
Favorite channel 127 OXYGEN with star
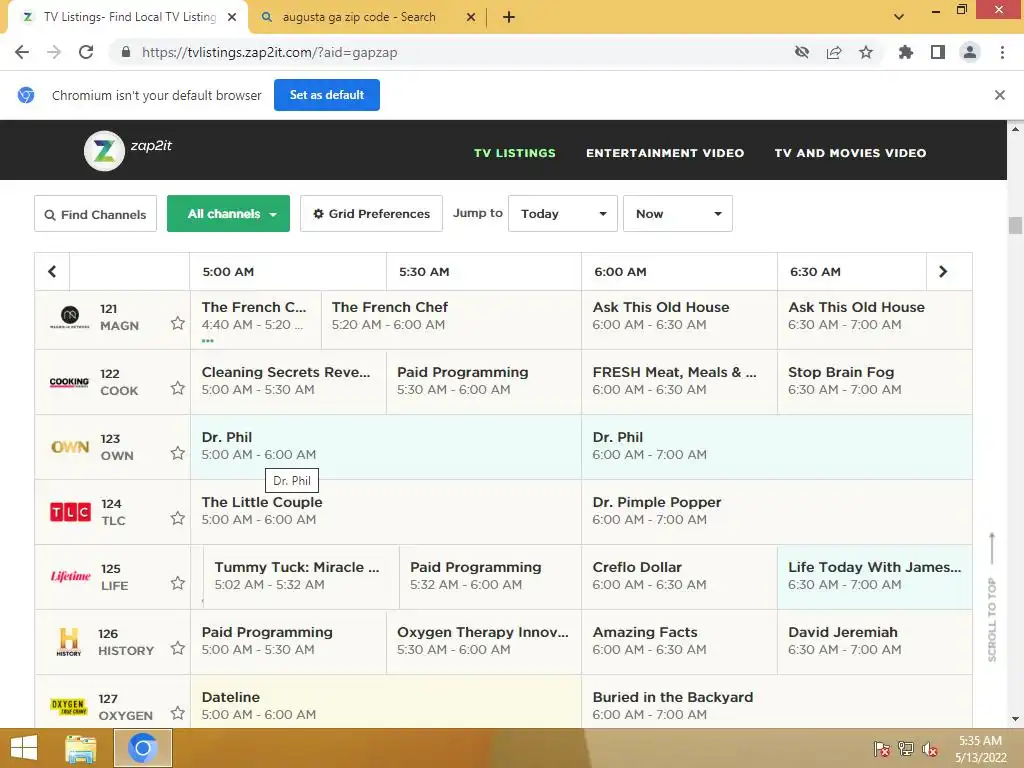(x=178, y=713)
